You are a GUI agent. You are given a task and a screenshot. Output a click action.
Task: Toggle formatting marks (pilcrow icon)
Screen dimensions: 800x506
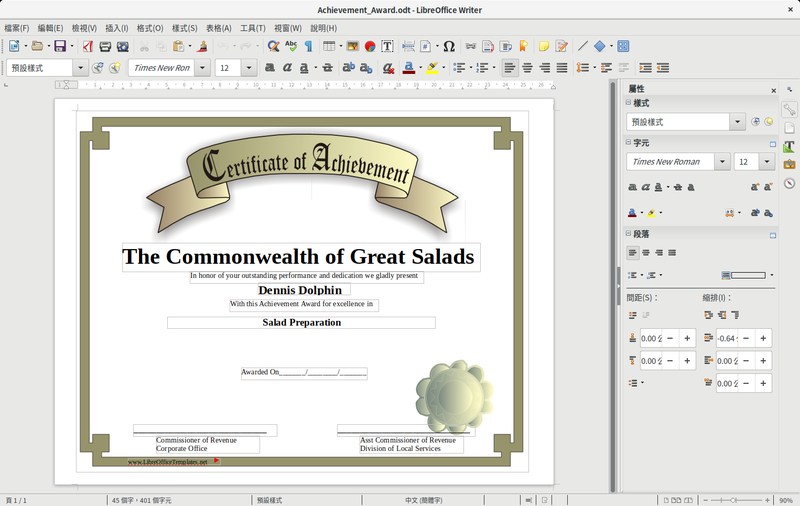point(308,46)
